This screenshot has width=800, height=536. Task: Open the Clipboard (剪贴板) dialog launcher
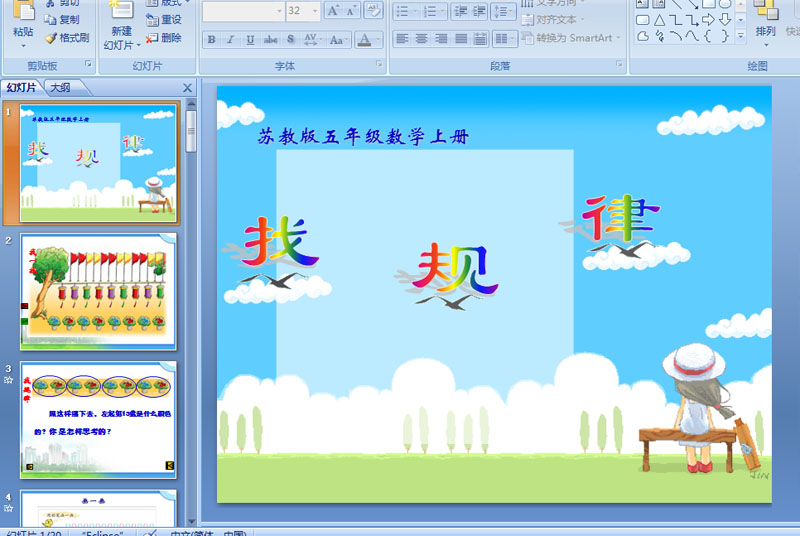pos(88,64)
